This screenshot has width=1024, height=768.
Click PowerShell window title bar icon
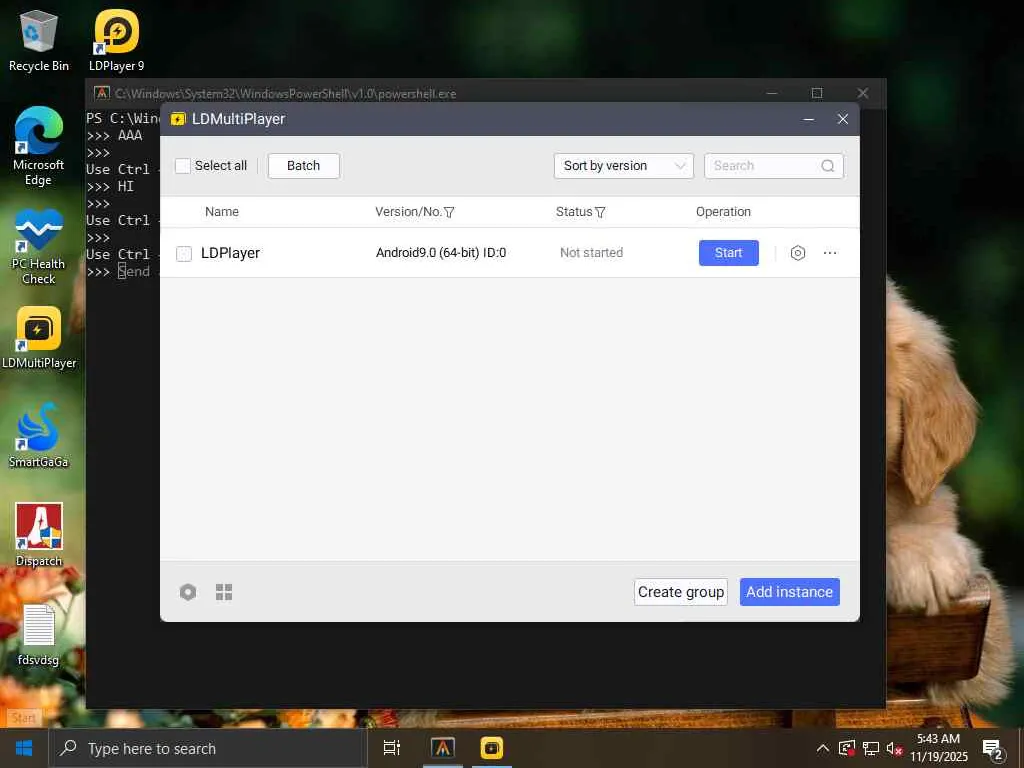pos(101,93)
